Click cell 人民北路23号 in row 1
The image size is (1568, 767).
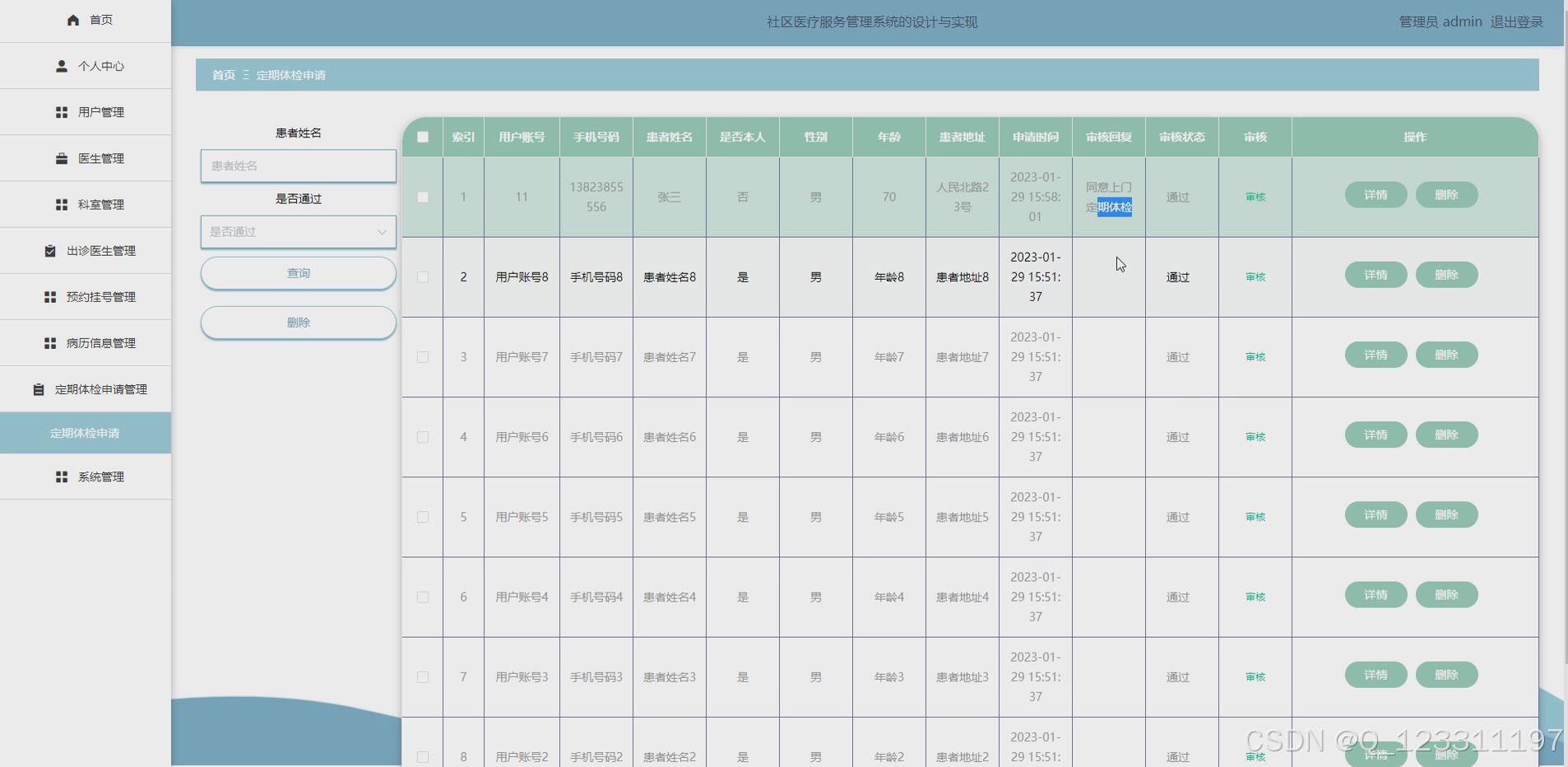click(x=963, y=197)
